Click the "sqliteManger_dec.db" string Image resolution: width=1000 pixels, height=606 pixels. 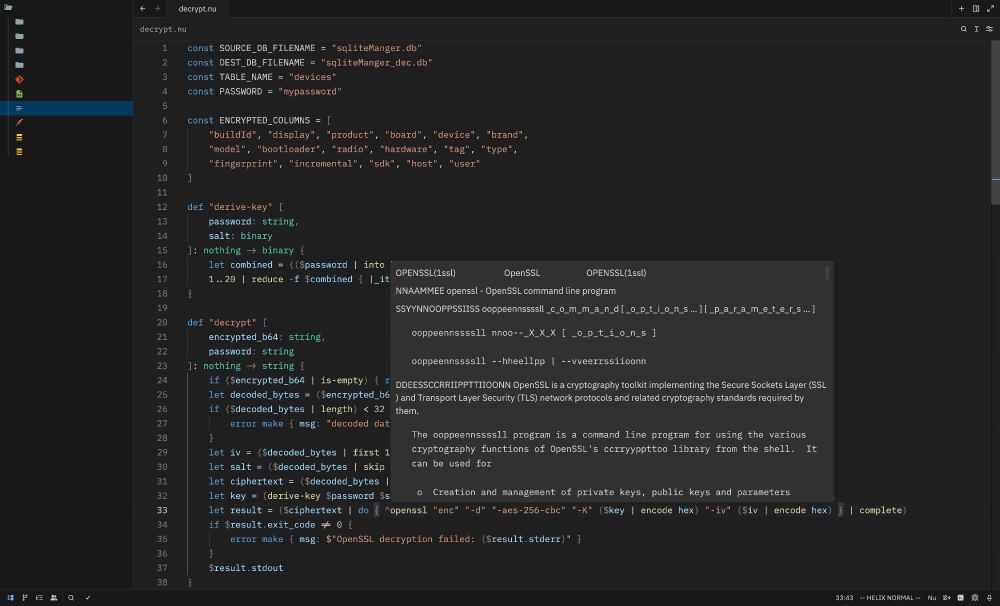click(x=376, y=63)
